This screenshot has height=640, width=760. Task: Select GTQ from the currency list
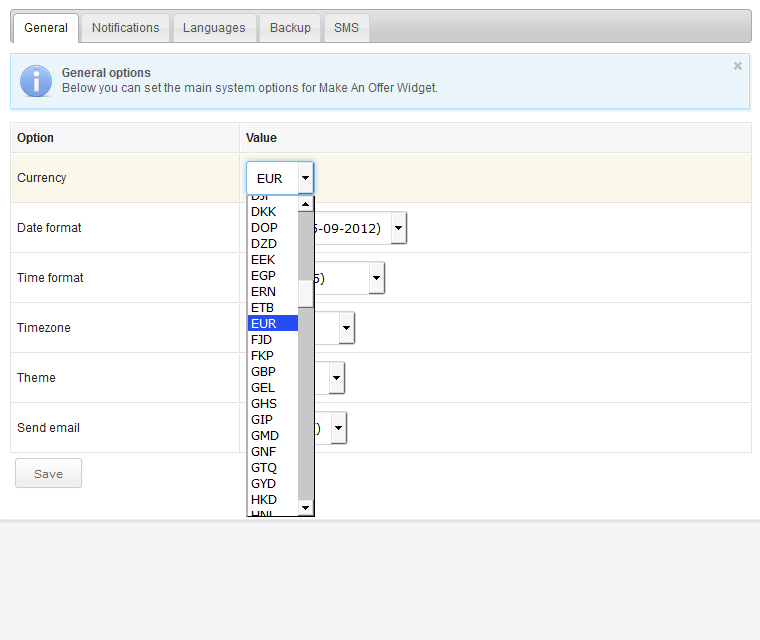(272, 468)
